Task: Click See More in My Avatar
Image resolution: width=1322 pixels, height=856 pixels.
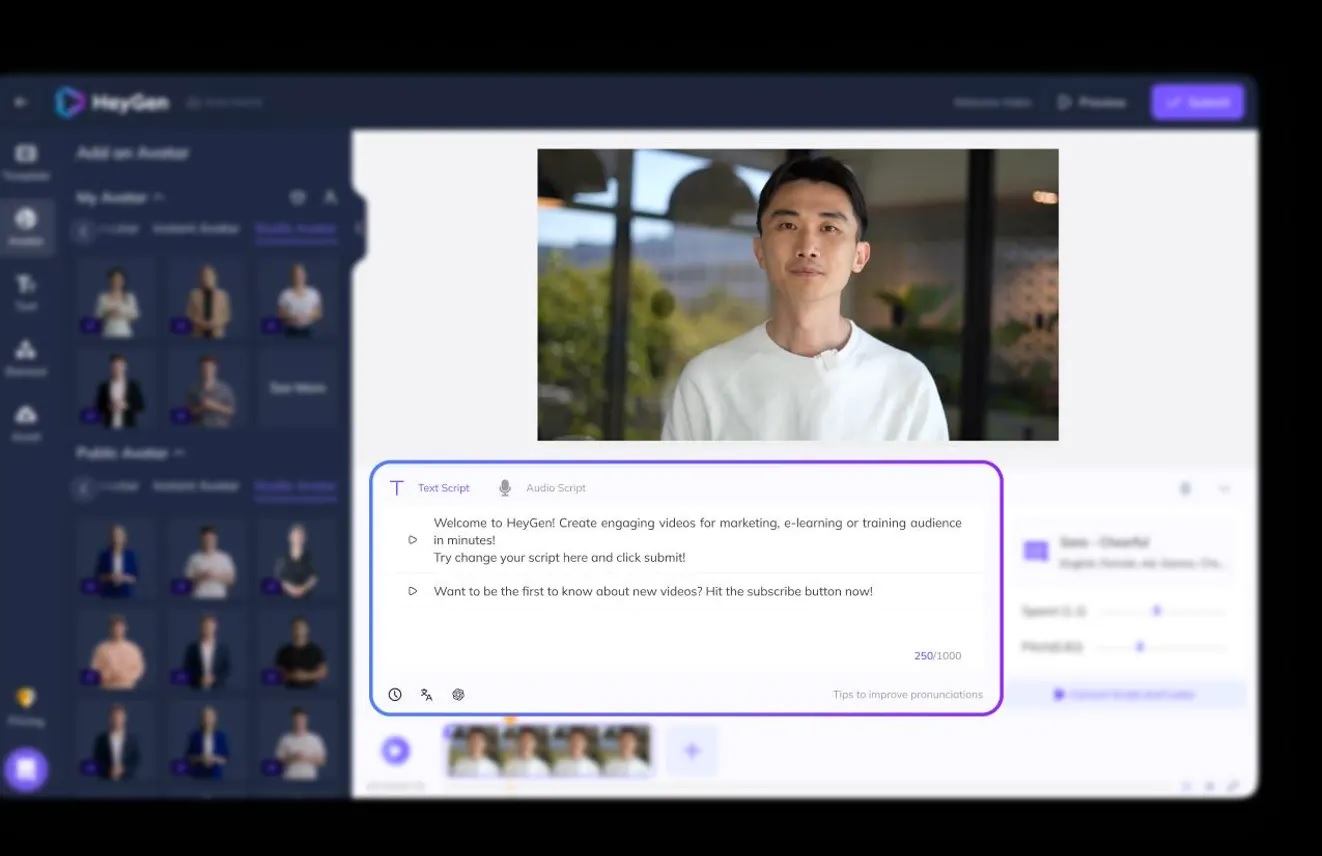Action: coord(297,387)
